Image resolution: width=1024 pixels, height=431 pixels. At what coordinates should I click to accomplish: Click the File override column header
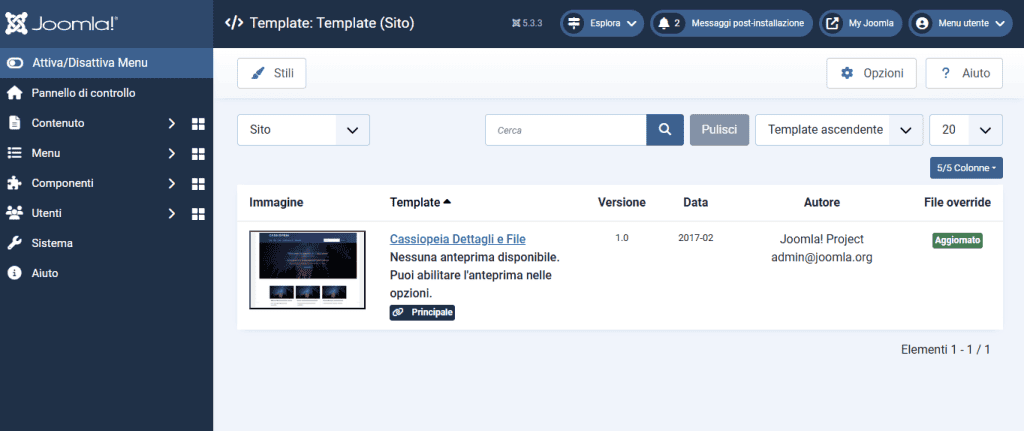click(x=957, y=202)
